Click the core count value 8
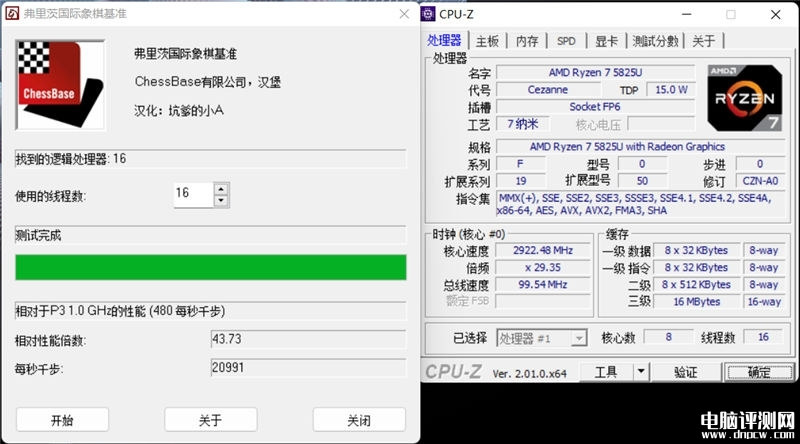Viewport: 800px width, 444px height. click(x=668, y=337)
